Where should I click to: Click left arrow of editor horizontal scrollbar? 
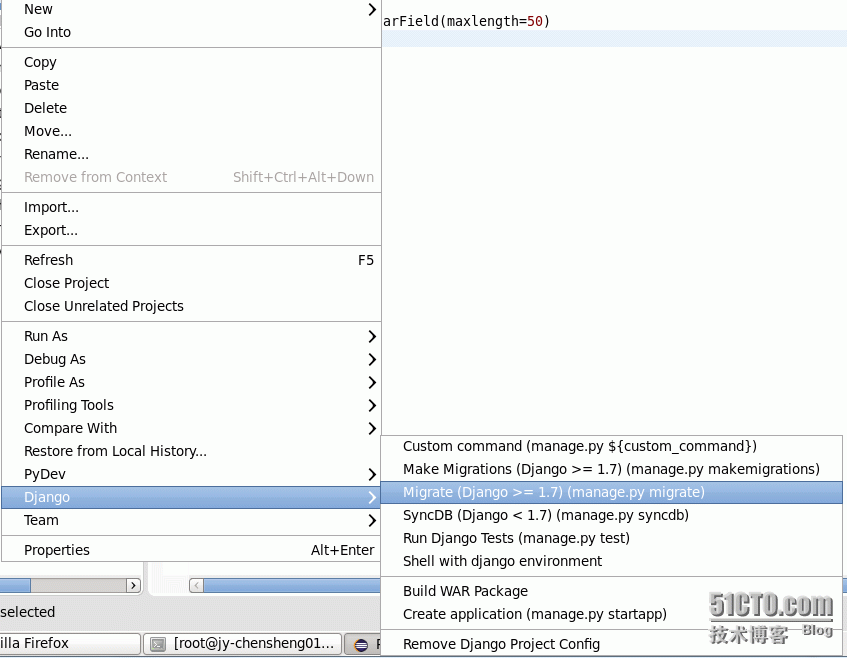[197, 585]
